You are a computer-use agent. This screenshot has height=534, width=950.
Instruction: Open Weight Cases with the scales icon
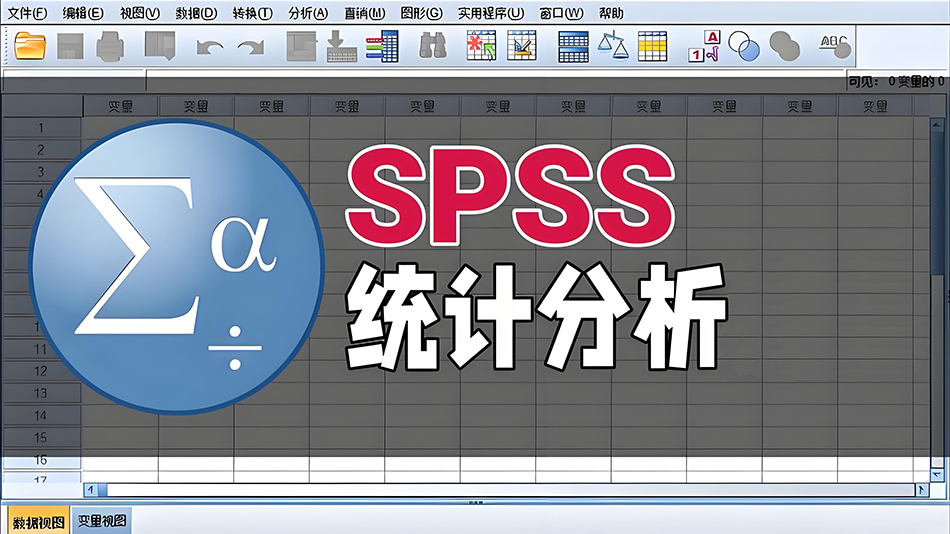click(613, 46)
